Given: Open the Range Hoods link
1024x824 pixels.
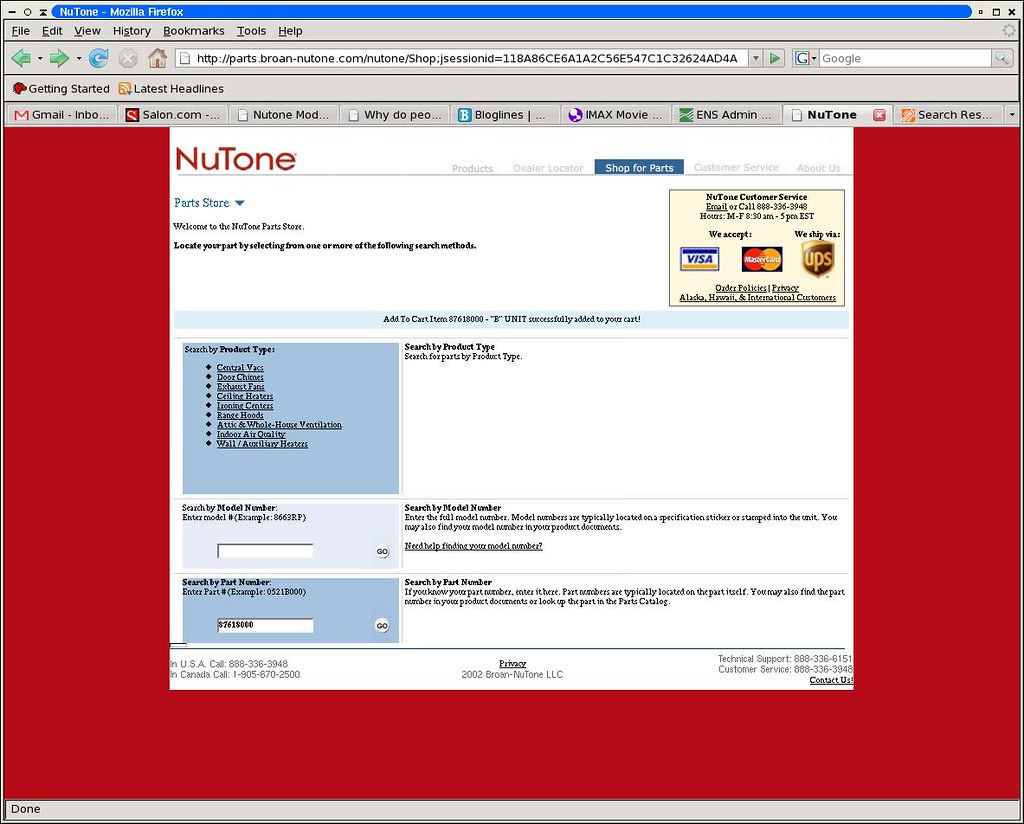Looking at the screenshot, I should [x=240, y=415].
